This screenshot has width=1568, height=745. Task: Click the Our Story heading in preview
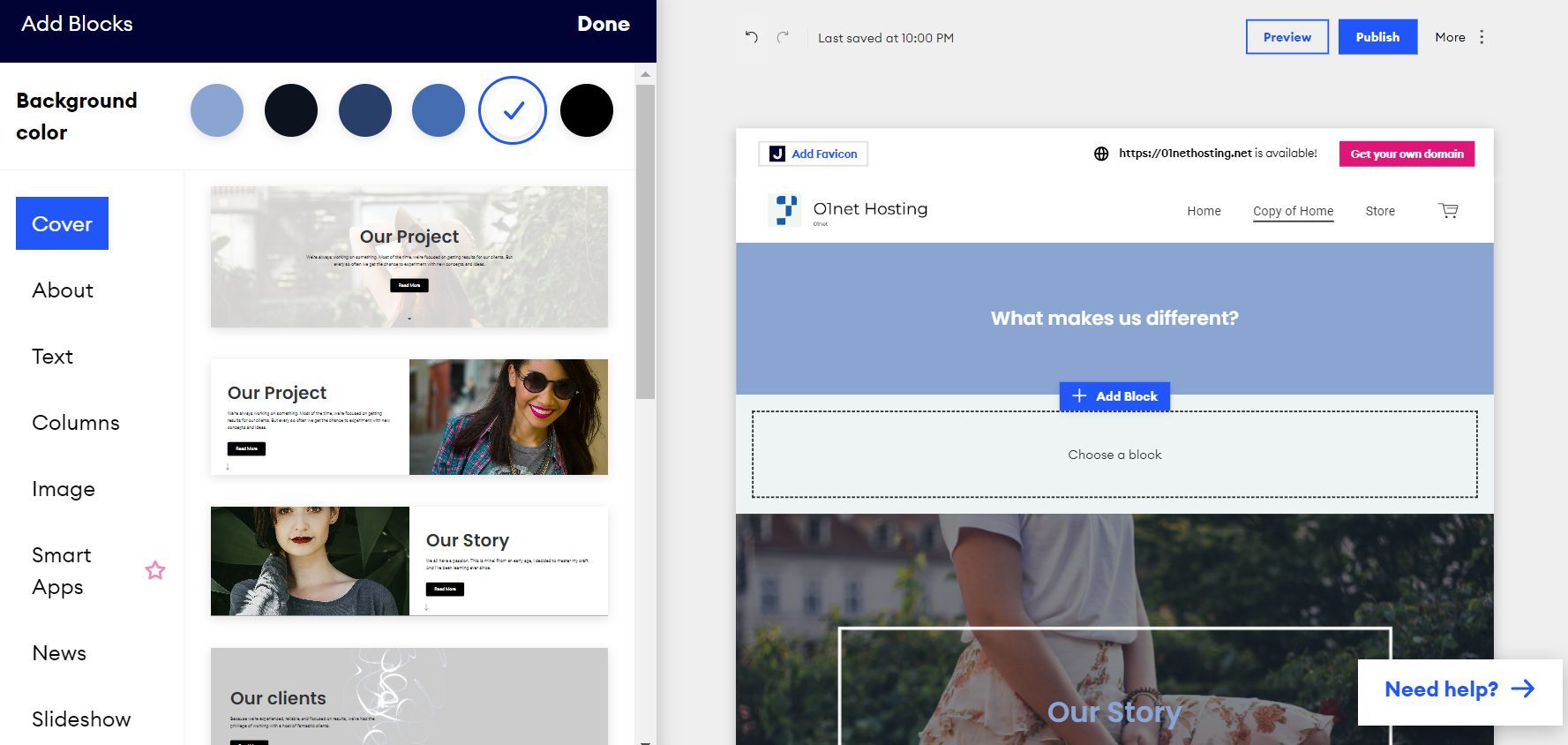pyautogui.click(x=1114, y=712)
